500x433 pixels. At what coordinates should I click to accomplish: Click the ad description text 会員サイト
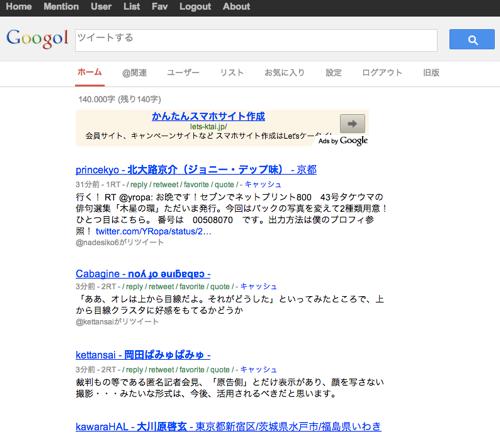(208, 136)
